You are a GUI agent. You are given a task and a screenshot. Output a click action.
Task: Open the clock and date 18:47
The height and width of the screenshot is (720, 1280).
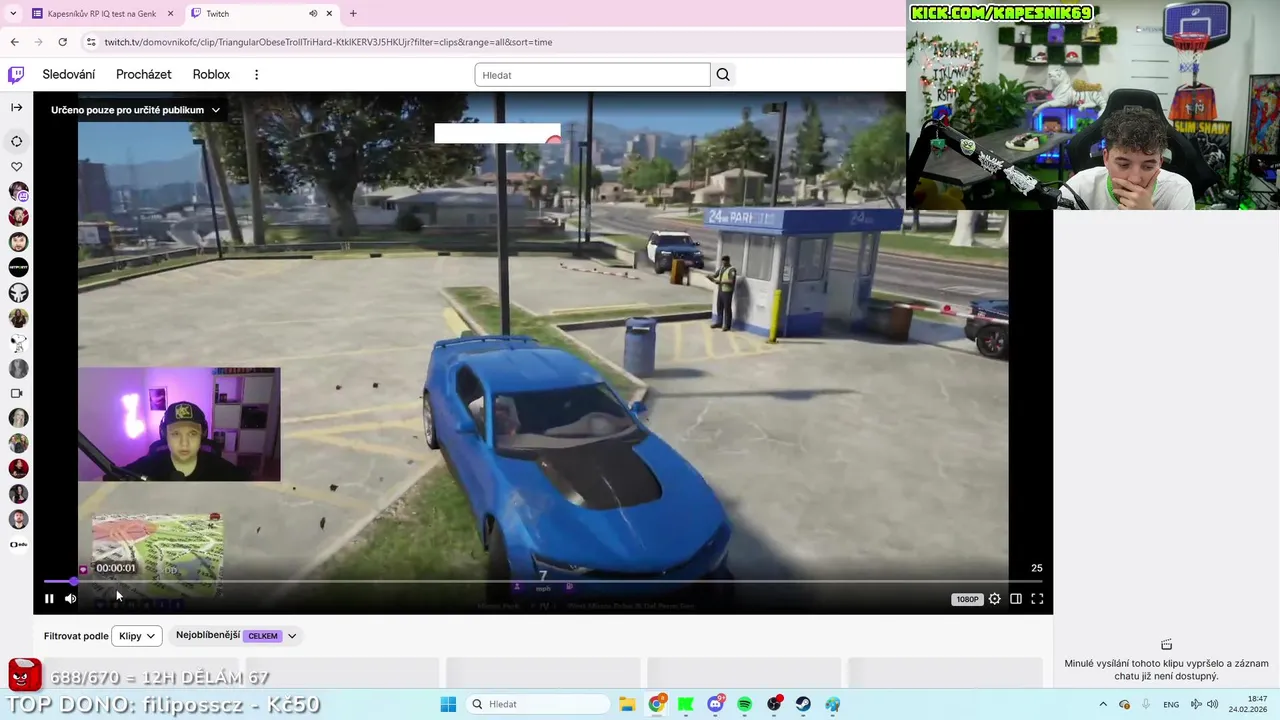[1248, 705]
